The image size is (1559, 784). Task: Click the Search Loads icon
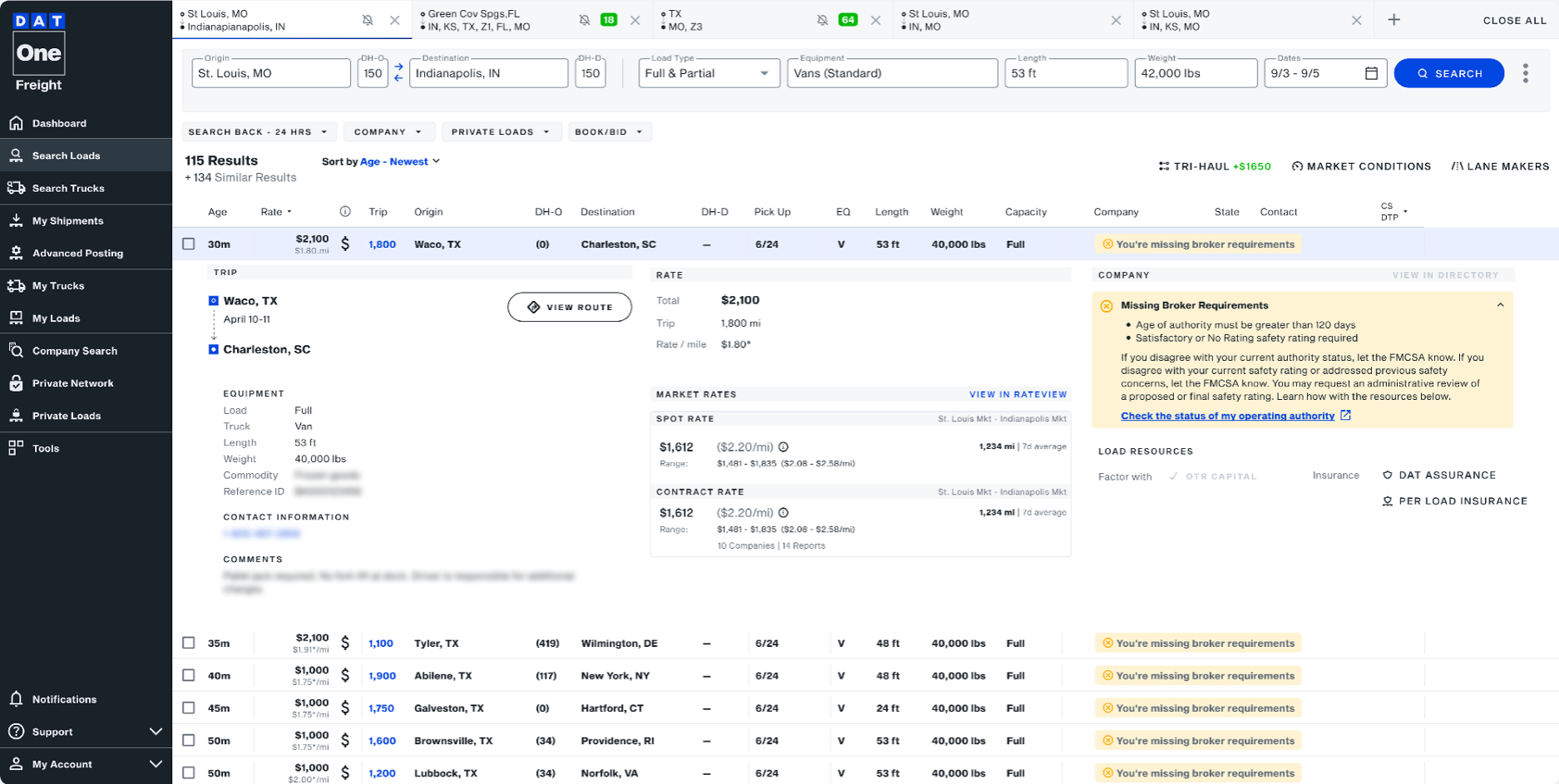point(16,155)
